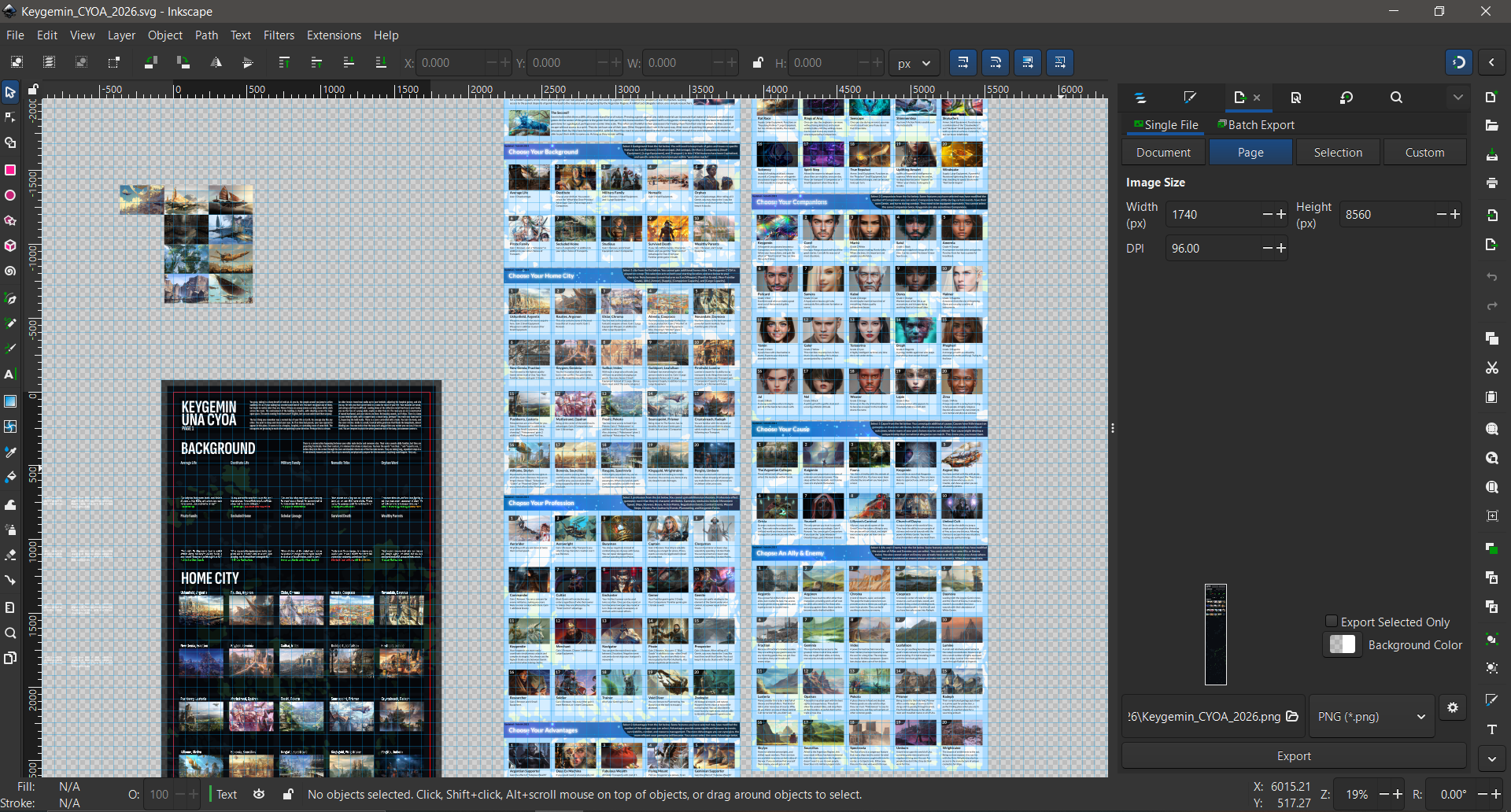Select the Eraser tool
Image resolution: width=1511 pixels, height=812 pixels.
10,555
